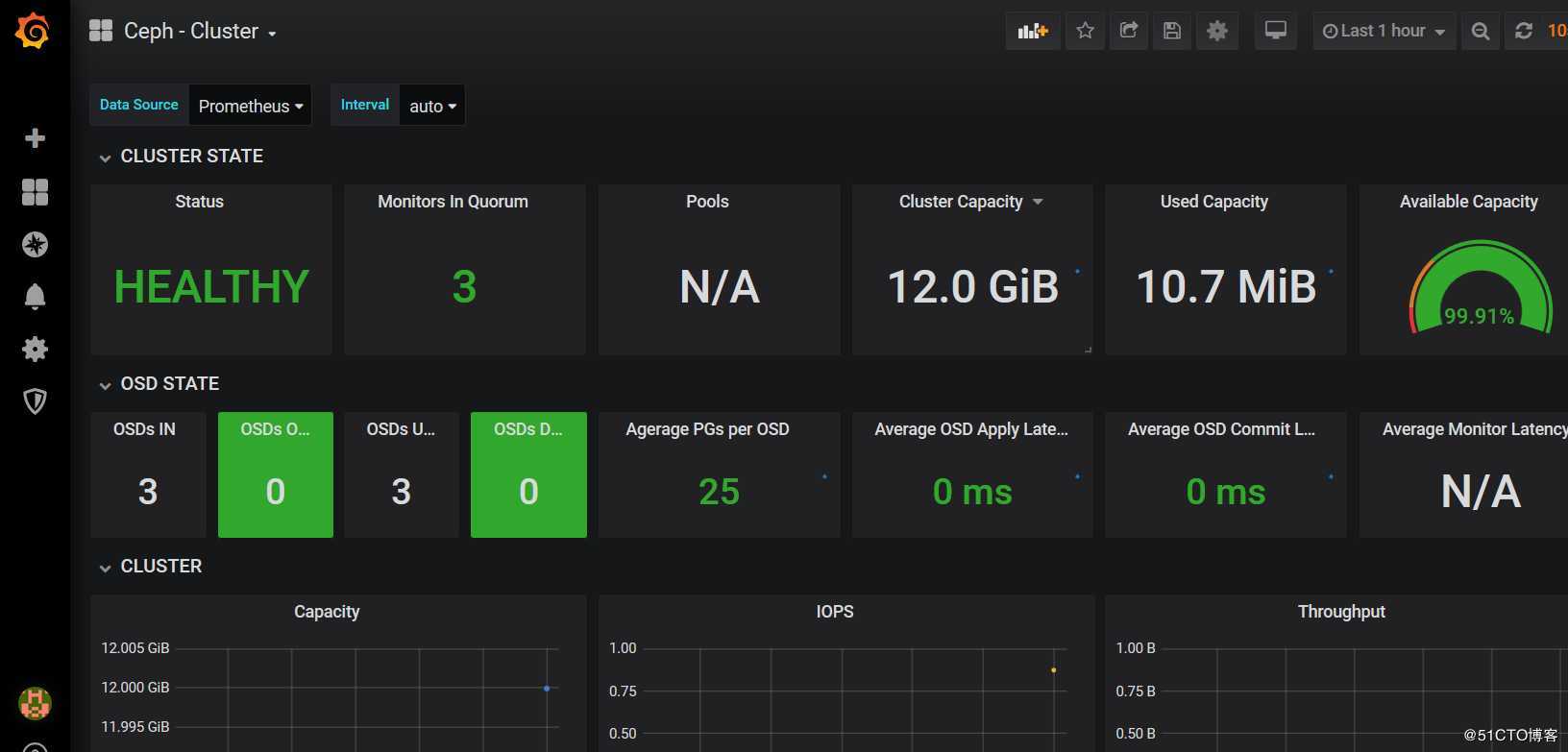
Task: Collapse the CLUSTER row
Action: [x=151, y=566]
